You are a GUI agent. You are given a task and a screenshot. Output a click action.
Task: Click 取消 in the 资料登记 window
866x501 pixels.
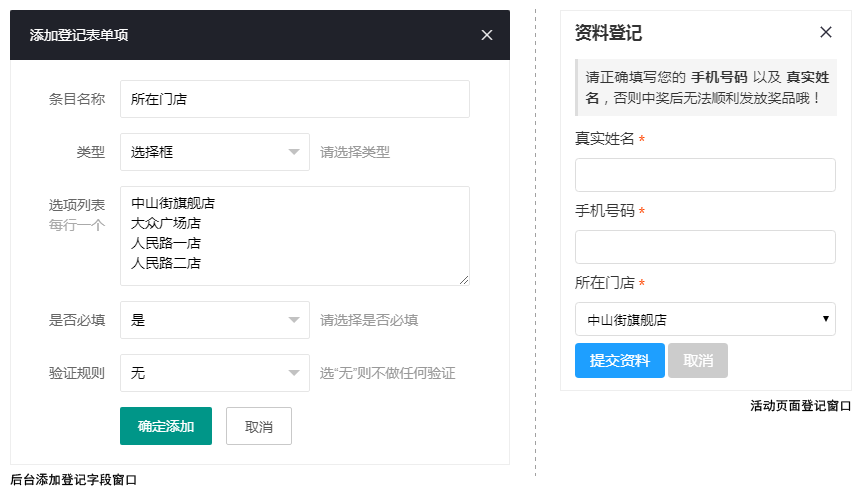point(698,361)
